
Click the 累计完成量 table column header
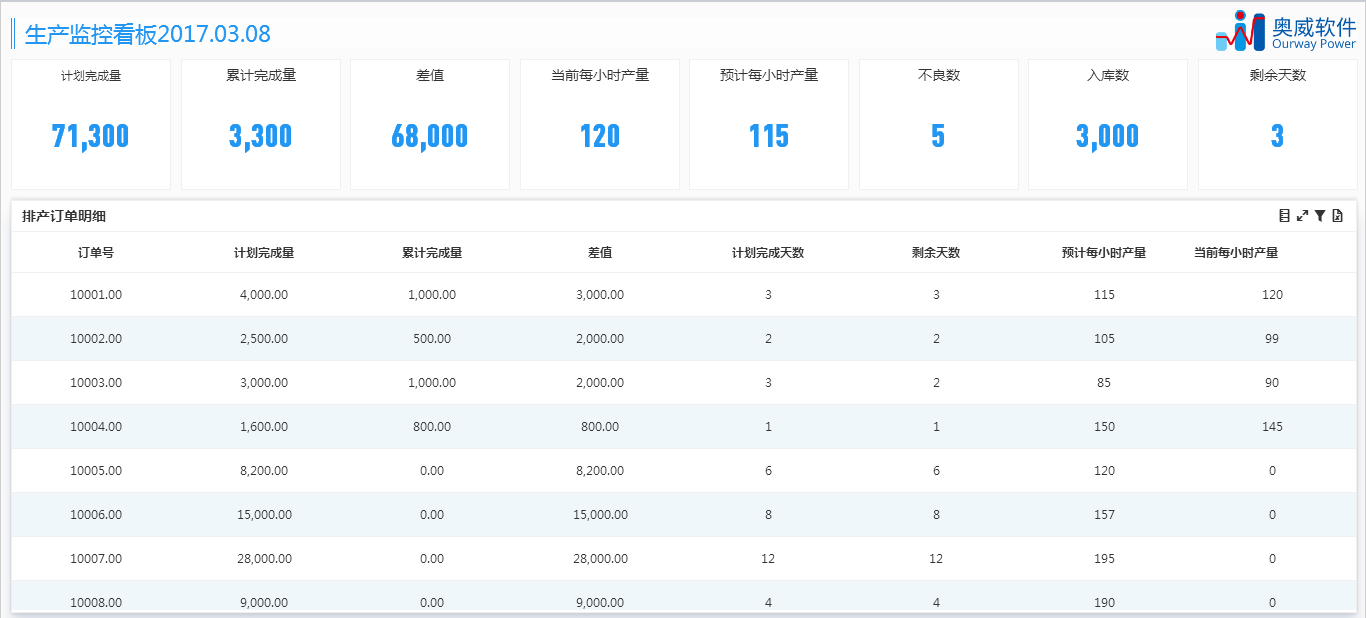point(432,253)
